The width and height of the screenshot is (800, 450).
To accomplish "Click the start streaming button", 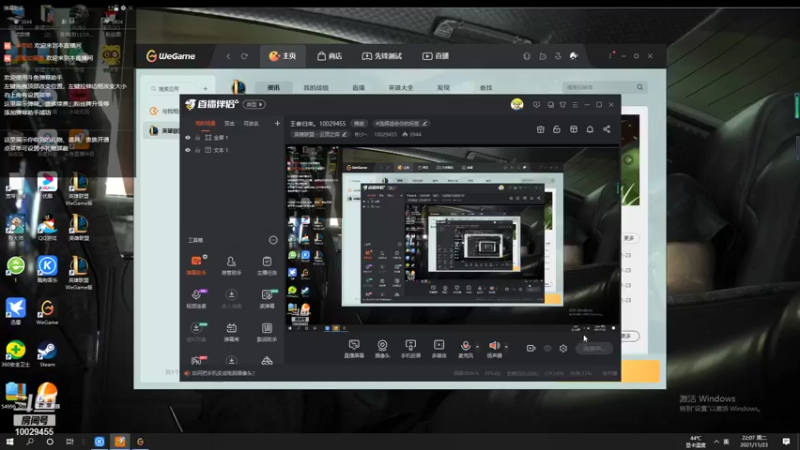I will point(594,348).
